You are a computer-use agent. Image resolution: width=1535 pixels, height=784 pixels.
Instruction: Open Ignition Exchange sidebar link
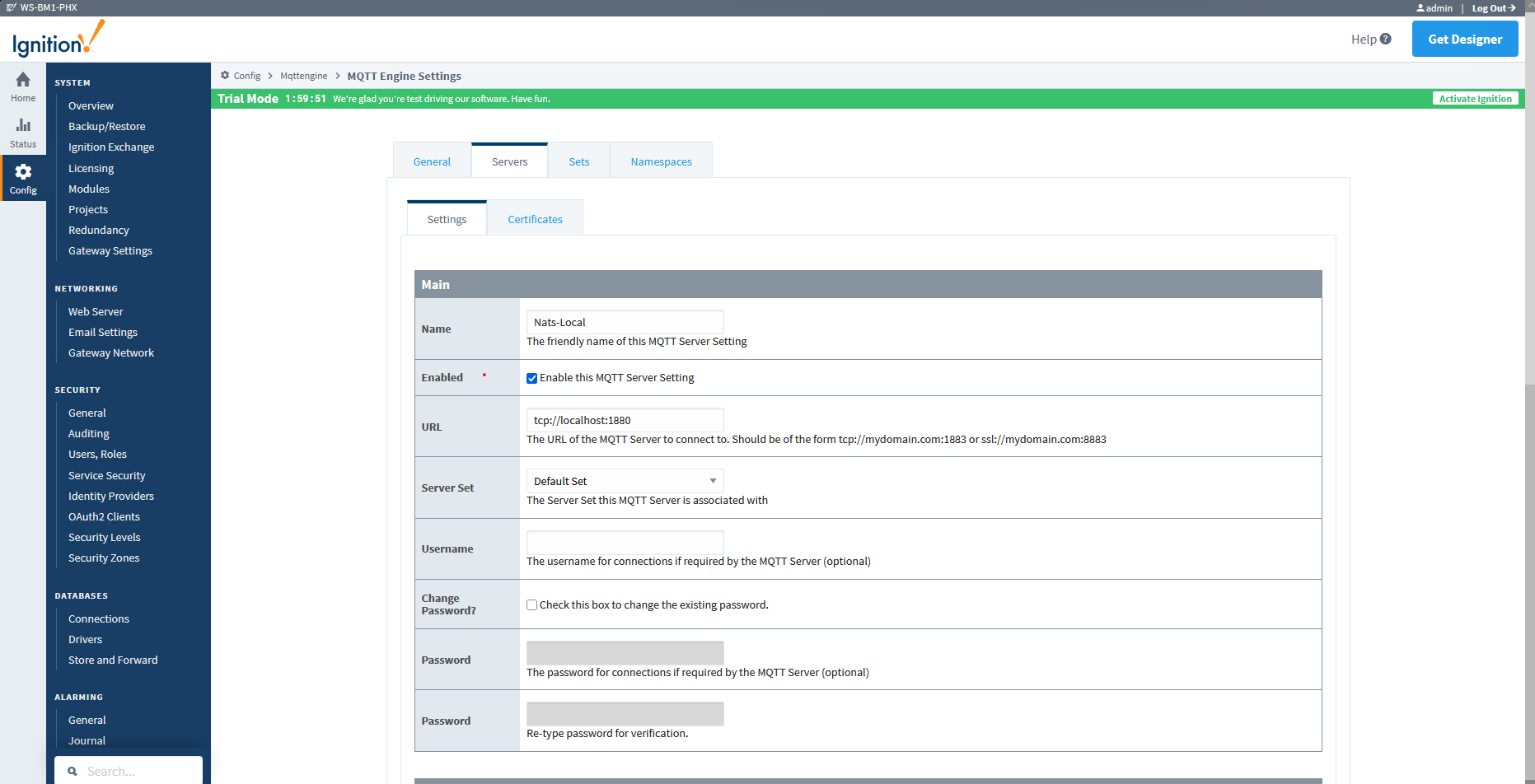point(111,147)
